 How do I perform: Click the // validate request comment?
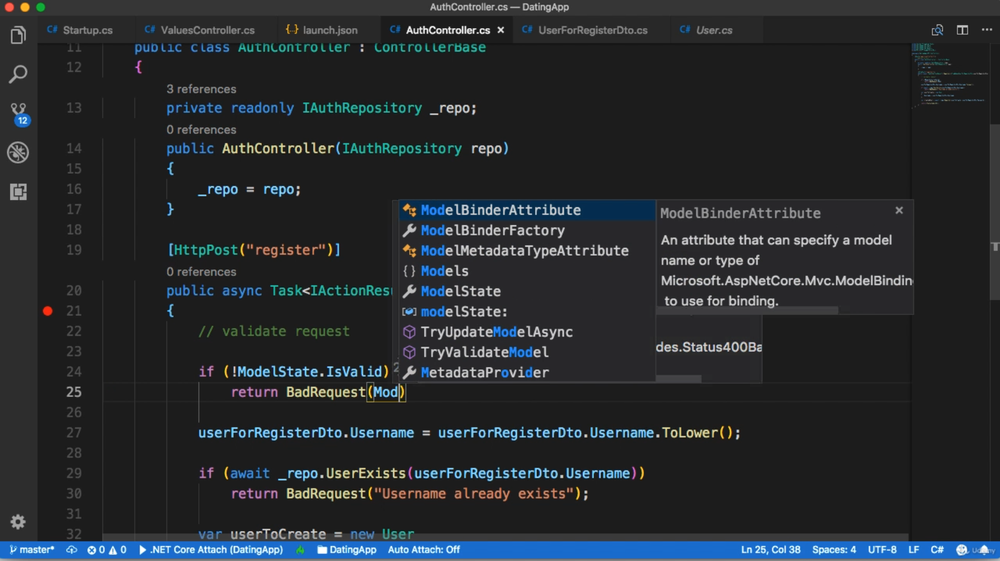pos(274,332)
